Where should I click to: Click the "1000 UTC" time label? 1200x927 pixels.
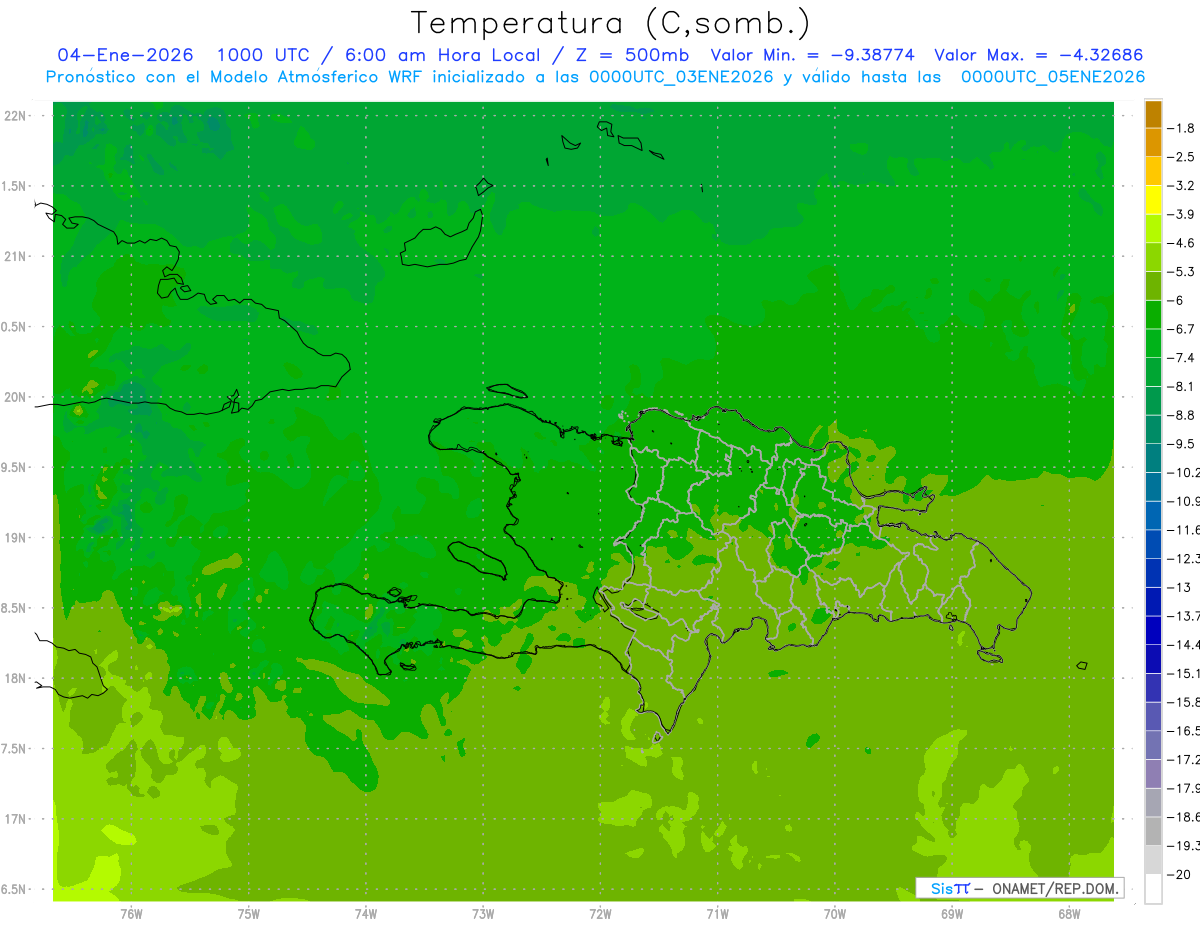(262, 55)
